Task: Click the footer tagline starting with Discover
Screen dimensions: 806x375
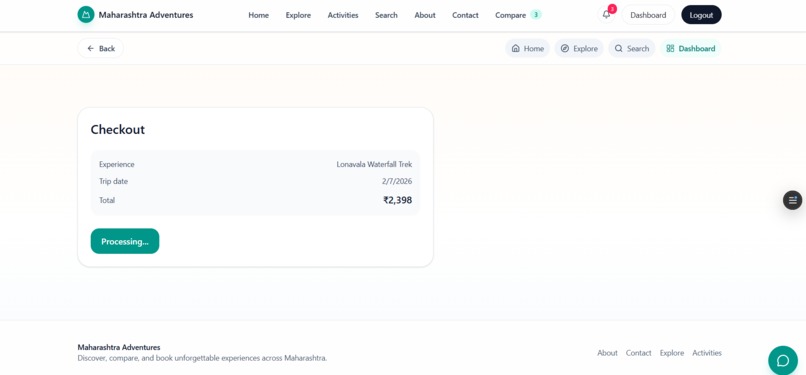Action: pyautogui.click(x=202, y=358)
